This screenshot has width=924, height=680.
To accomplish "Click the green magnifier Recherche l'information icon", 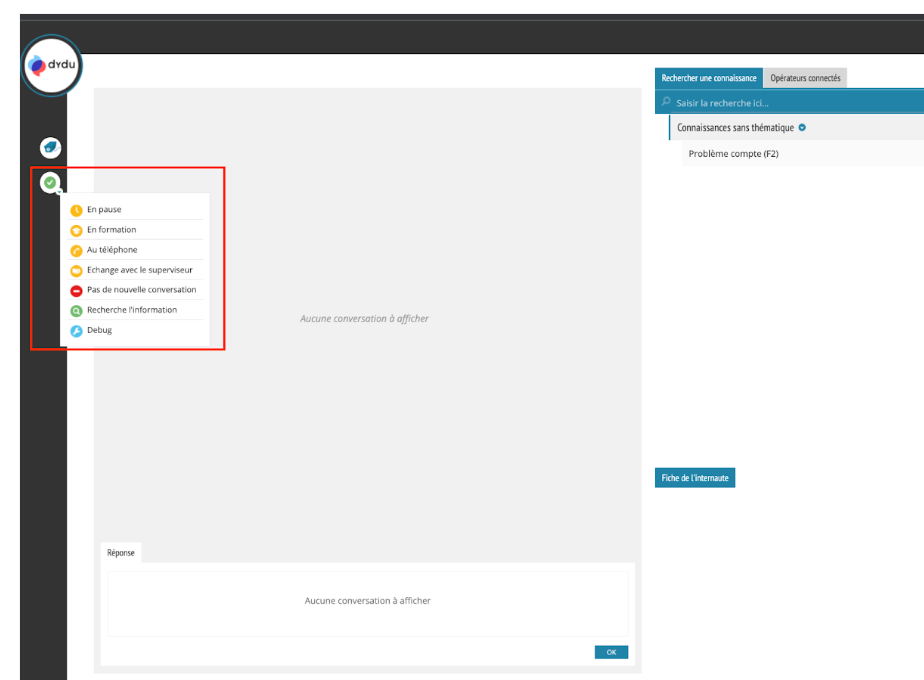I will [x=77, y=310].
